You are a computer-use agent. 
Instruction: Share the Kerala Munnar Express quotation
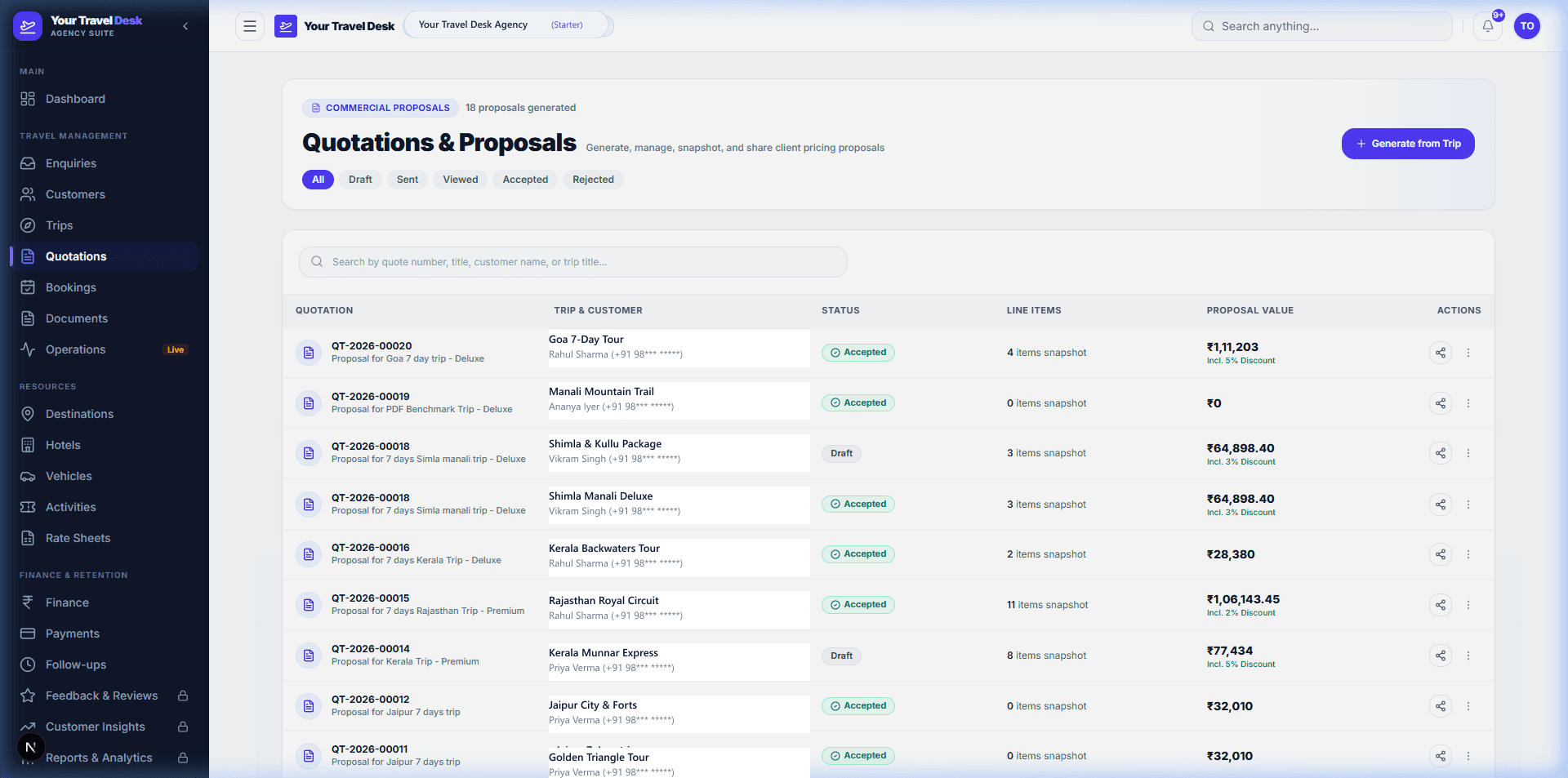[x=1441, y=656]
